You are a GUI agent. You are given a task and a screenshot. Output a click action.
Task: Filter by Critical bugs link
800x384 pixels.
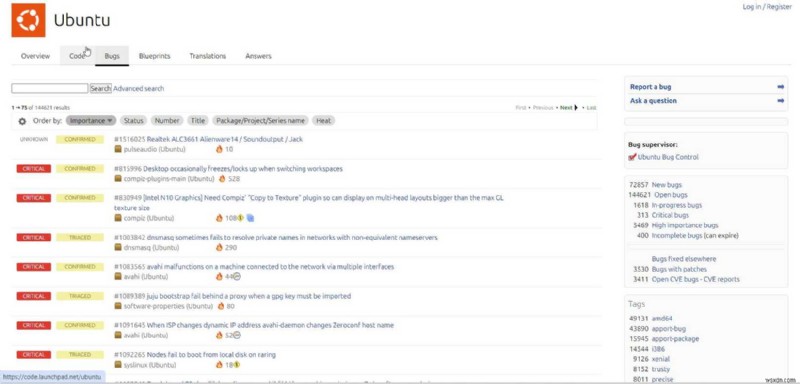[670, 215]
